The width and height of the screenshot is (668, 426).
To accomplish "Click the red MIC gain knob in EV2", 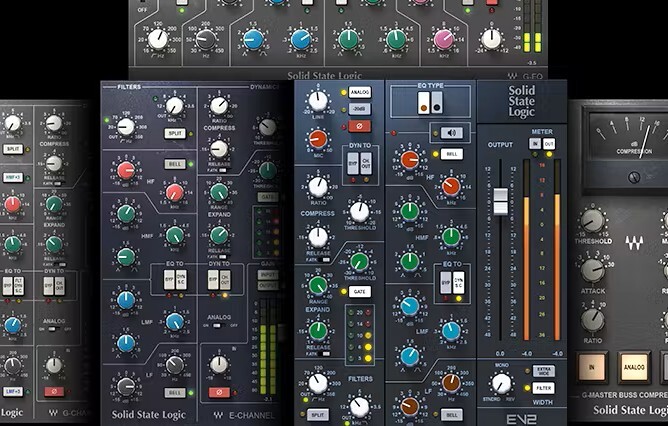I will coord(318,139).
